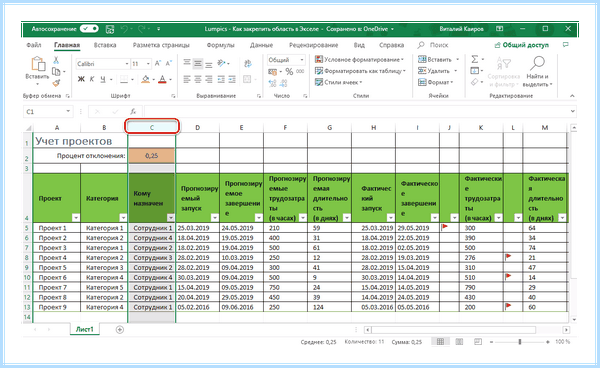This screenshot has height=368, width=600.
Task: Open the Справка tab
Action: [x=391, y=45]
